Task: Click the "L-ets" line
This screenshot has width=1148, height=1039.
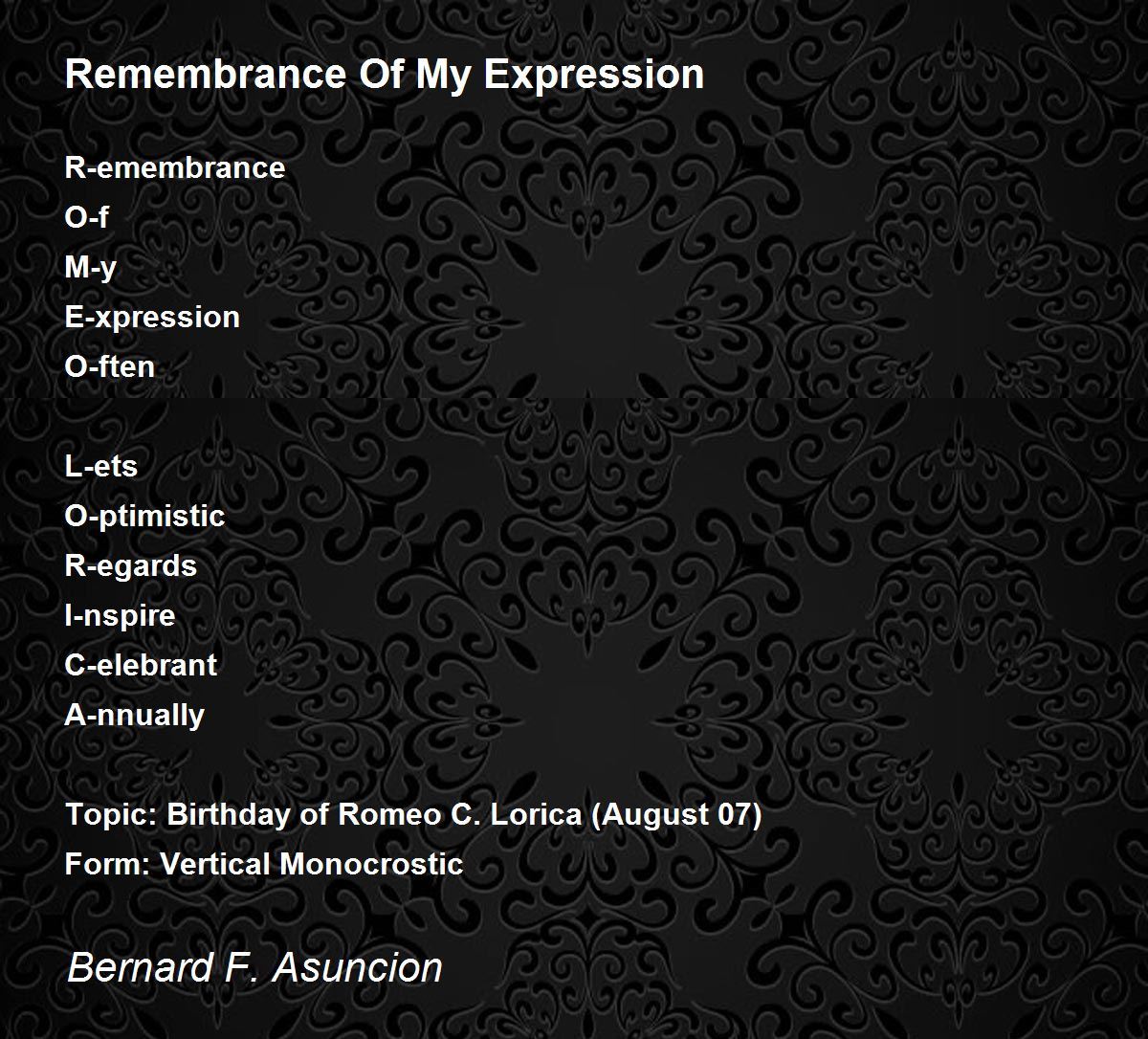Action: (x=101, y=467)
